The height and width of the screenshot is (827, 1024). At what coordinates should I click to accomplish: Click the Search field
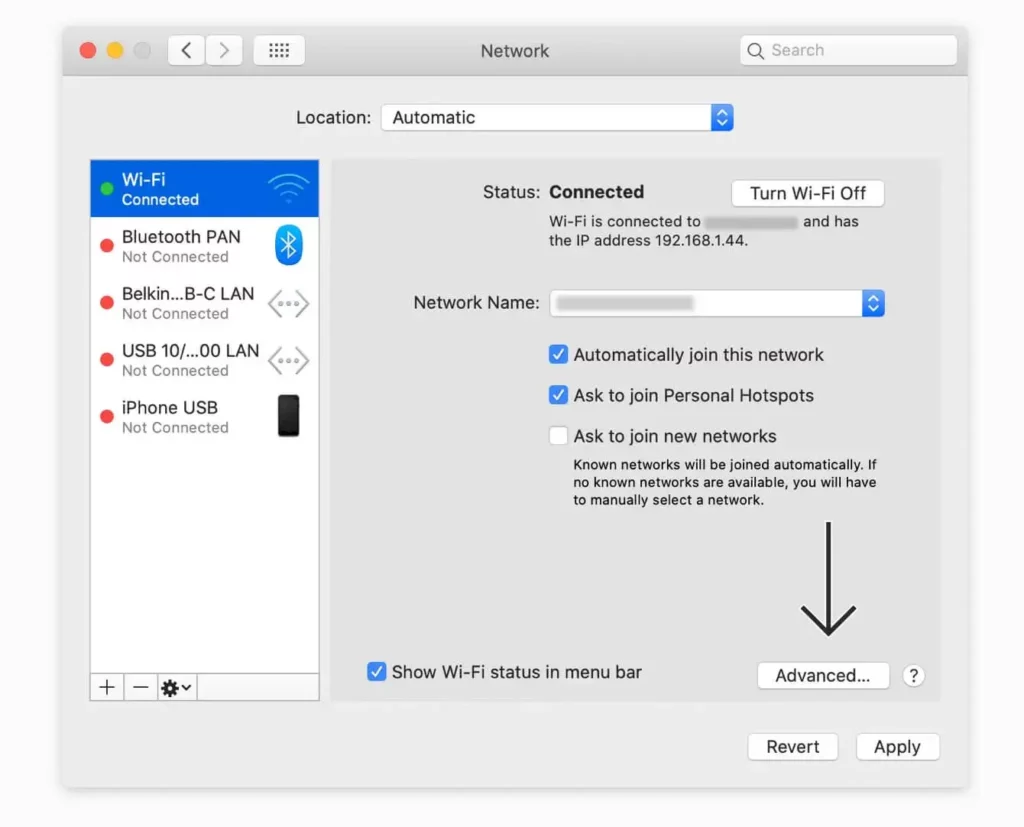coord(848,50)
